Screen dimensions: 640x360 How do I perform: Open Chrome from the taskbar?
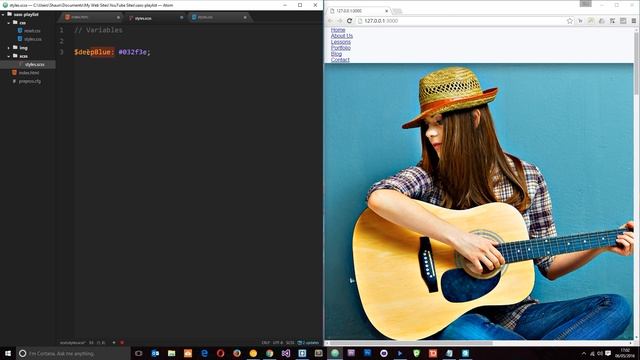coord(269,353)
